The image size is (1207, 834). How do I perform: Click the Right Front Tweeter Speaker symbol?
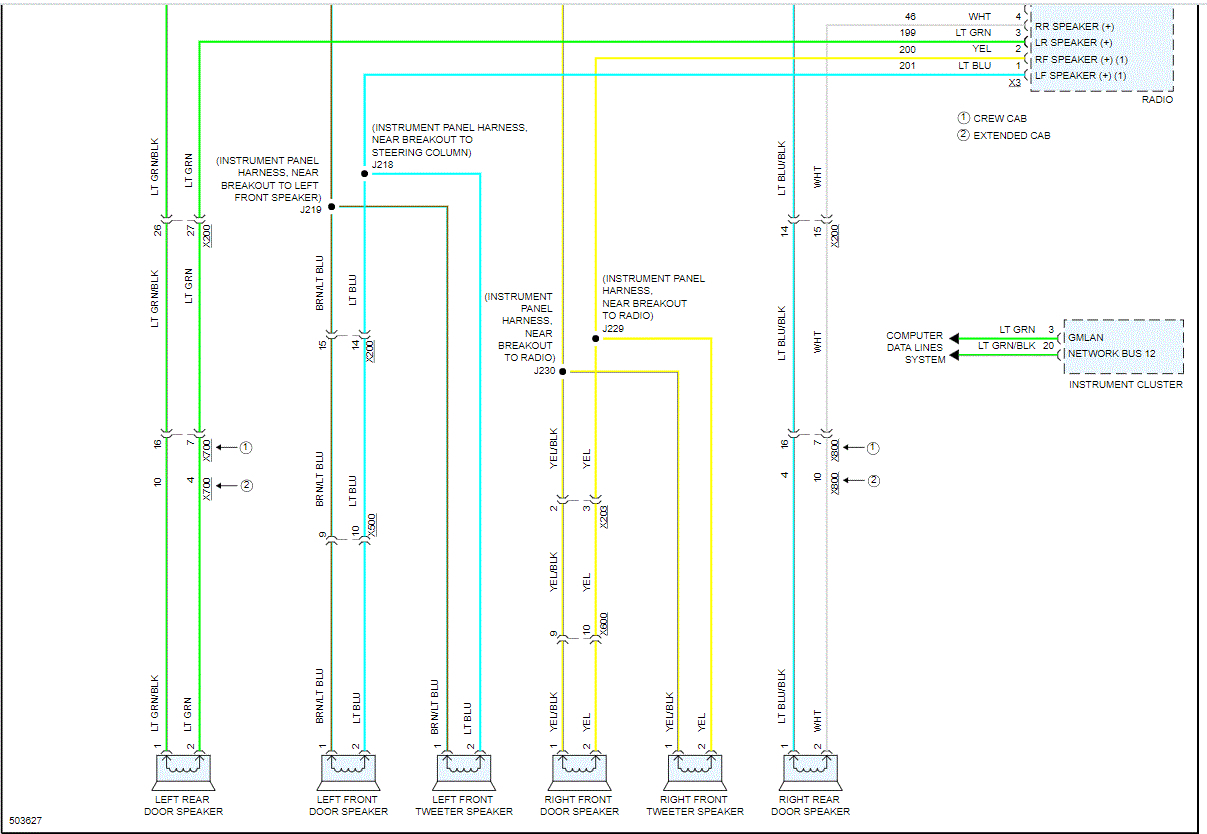(x=695, y=772)
